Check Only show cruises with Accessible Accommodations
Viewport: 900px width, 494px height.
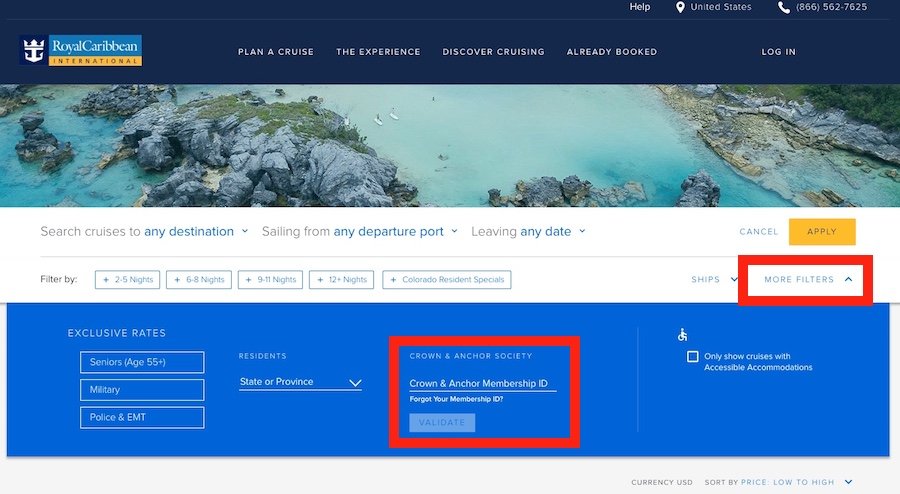693,357
